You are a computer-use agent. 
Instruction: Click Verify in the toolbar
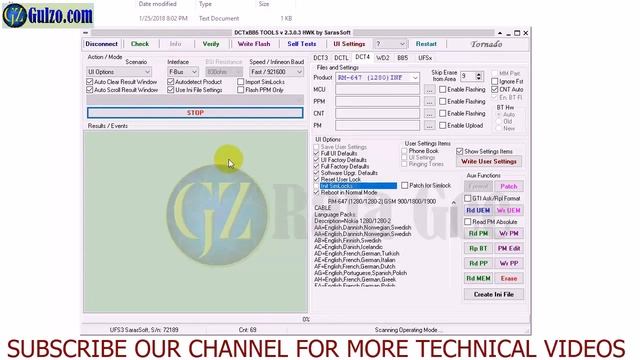pos(211,44)
